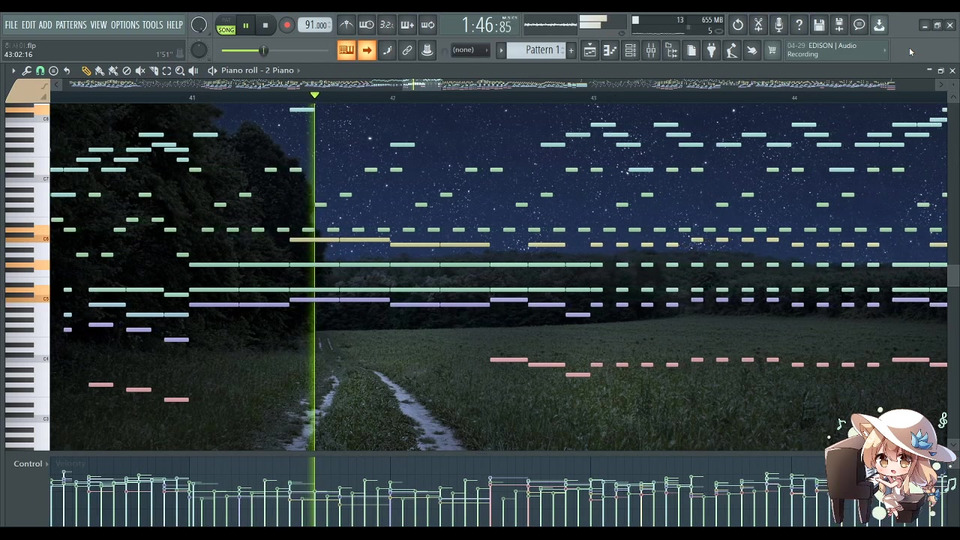Open project info/pages icon
960x540 pixels.
(x=691, y=50)
